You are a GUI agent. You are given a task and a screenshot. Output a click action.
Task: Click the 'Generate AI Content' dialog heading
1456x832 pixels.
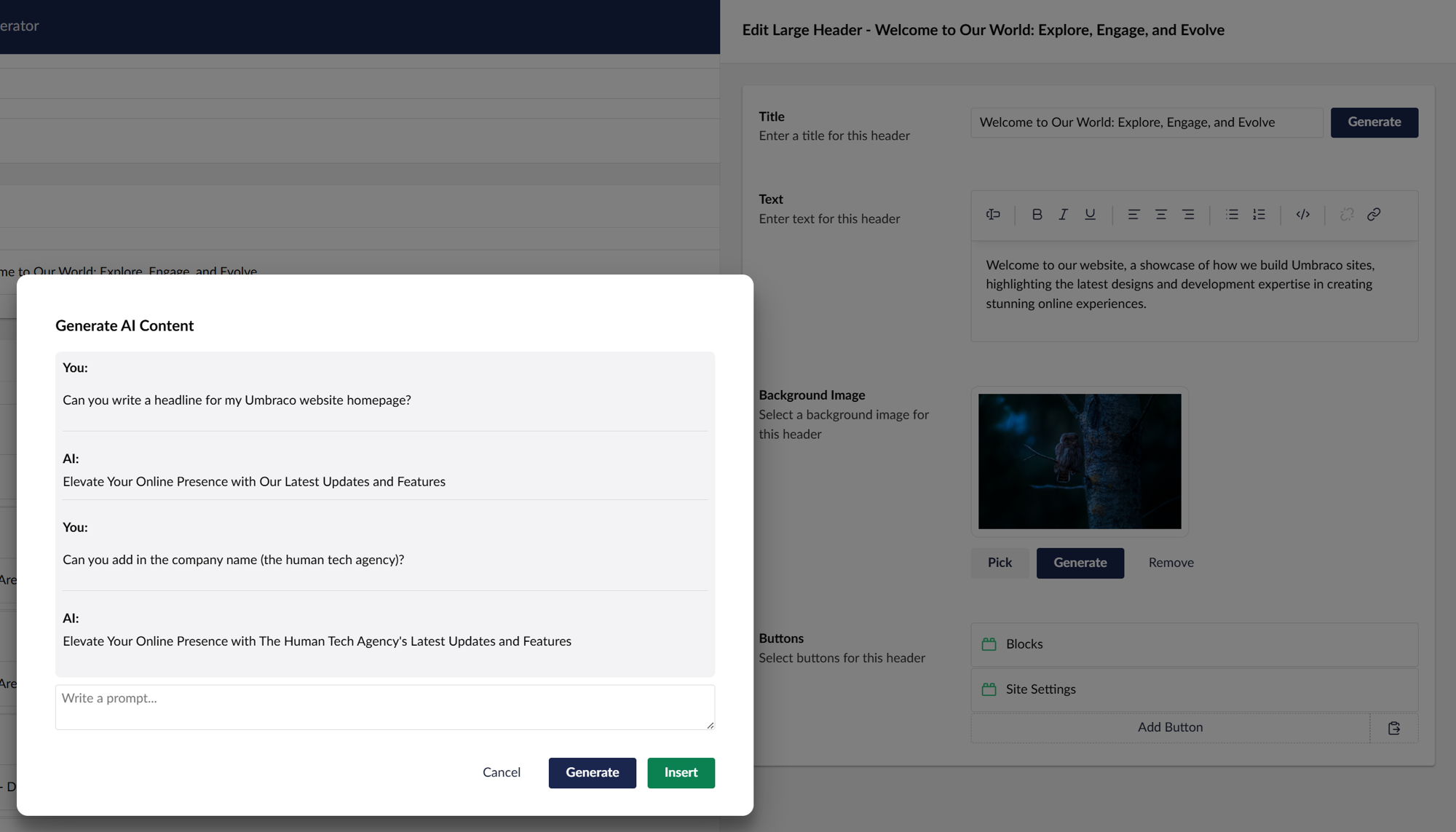click(124, 326)
